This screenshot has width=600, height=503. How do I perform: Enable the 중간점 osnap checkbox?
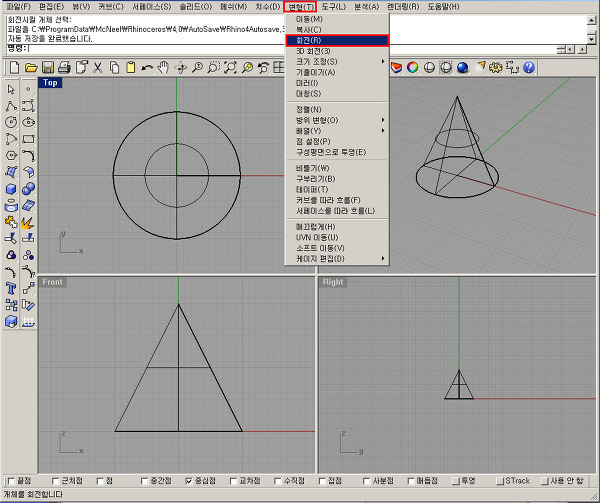[x=144, y=481]
